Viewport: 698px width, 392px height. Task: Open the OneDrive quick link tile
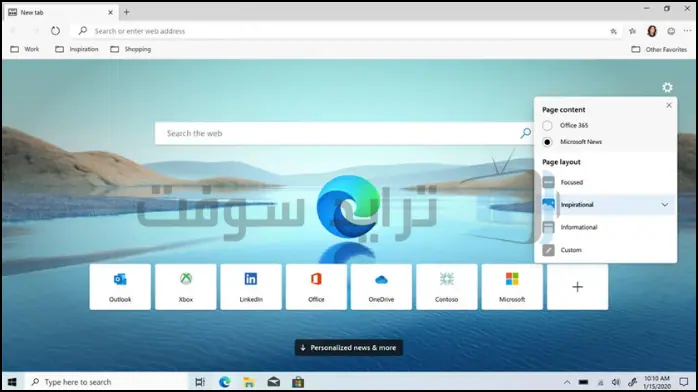[x=381, y=287]
